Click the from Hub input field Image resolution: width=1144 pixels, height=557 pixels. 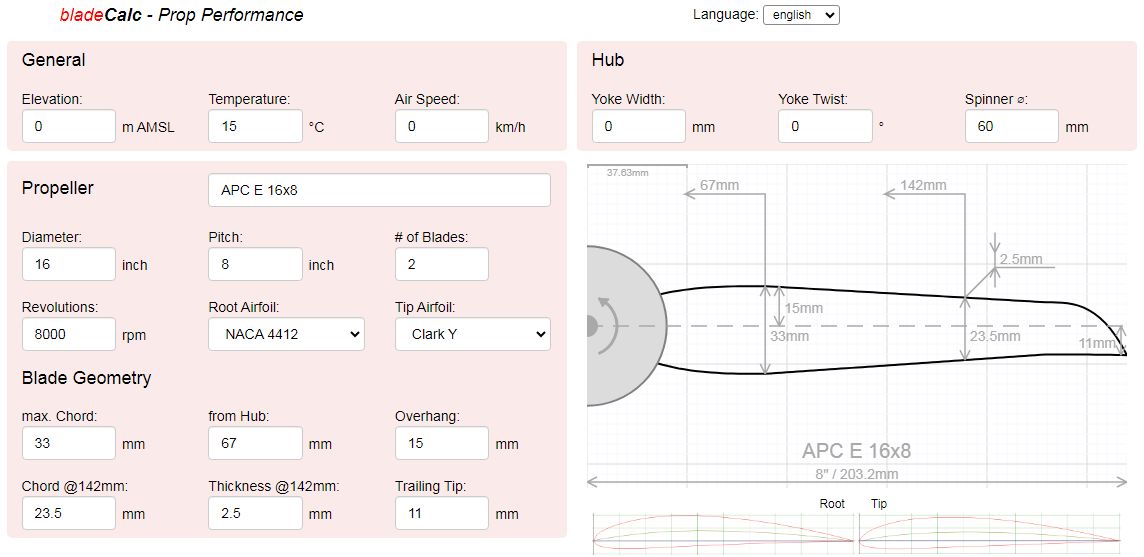pos(255,443)
